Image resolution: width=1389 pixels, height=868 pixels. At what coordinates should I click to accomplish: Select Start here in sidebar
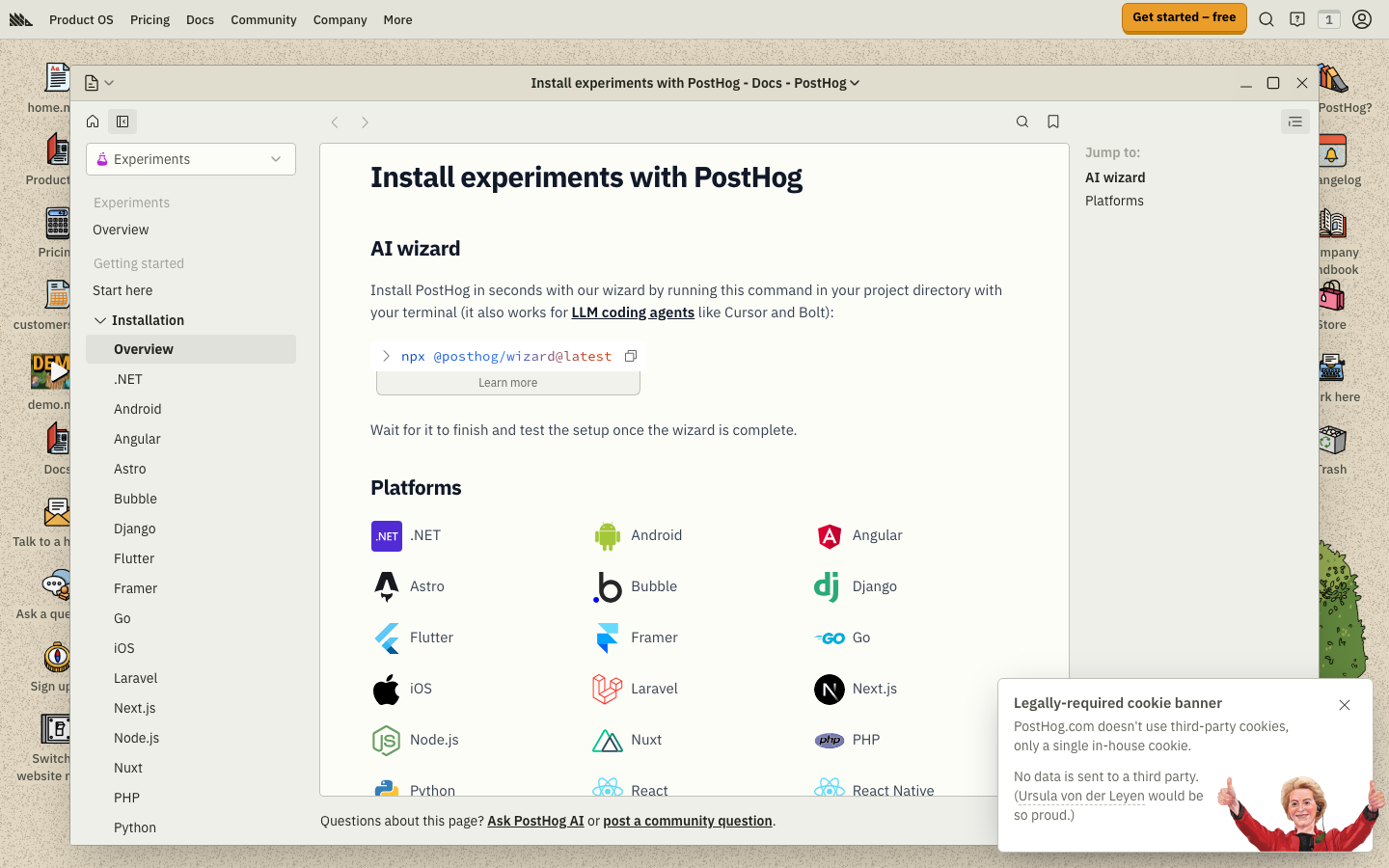click(x=123, y=290)
